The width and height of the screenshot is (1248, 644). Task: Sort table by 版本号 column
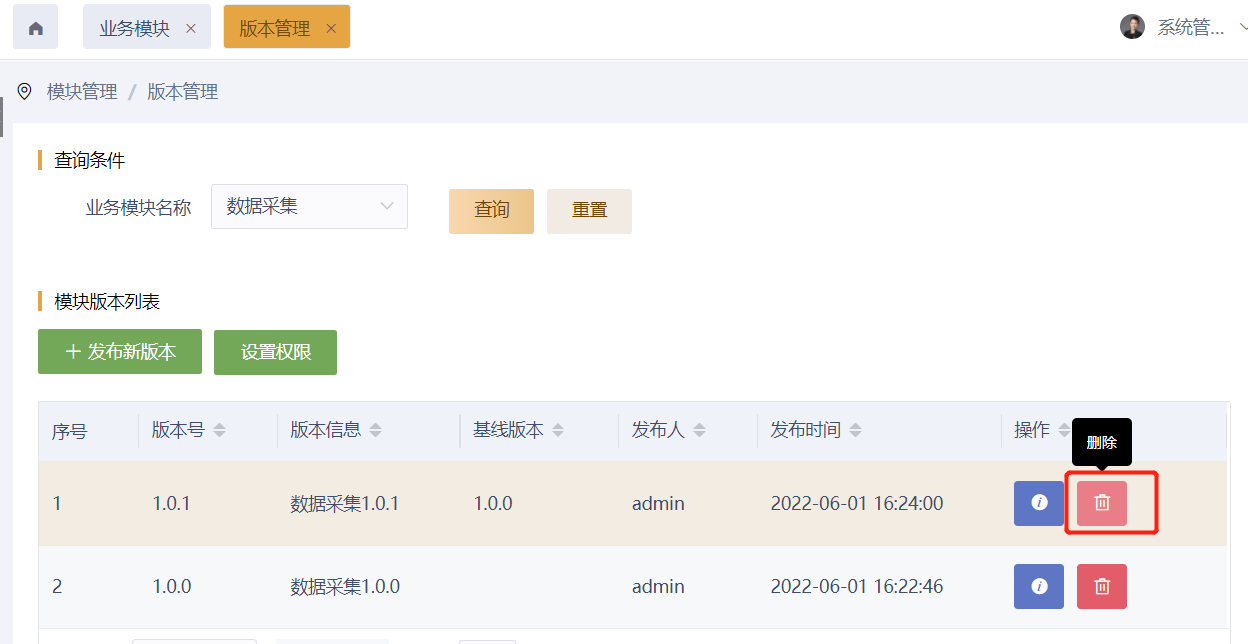(x=219, y=430)
